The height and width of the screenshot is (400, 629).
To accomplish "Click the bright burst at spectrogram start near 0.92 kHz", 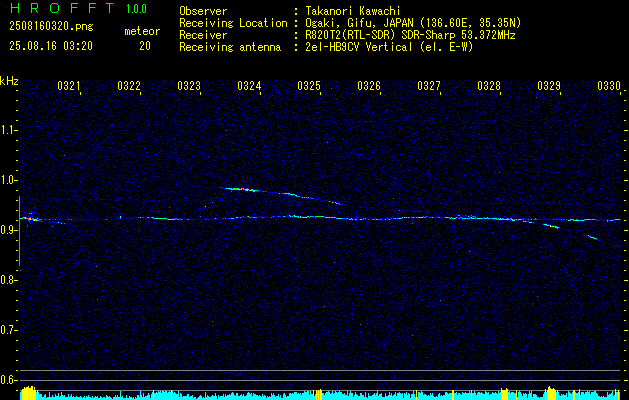I will point(29,219).
